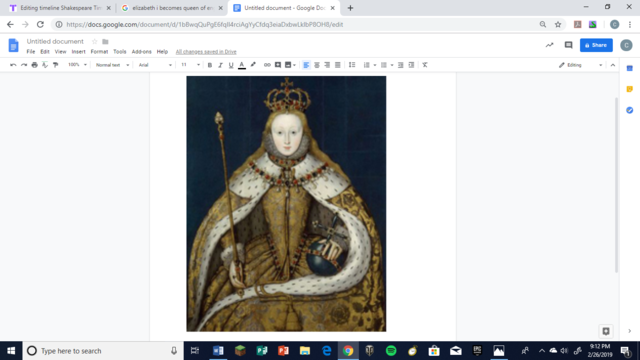Apply a bulleted list

click(x=384, y=65)
